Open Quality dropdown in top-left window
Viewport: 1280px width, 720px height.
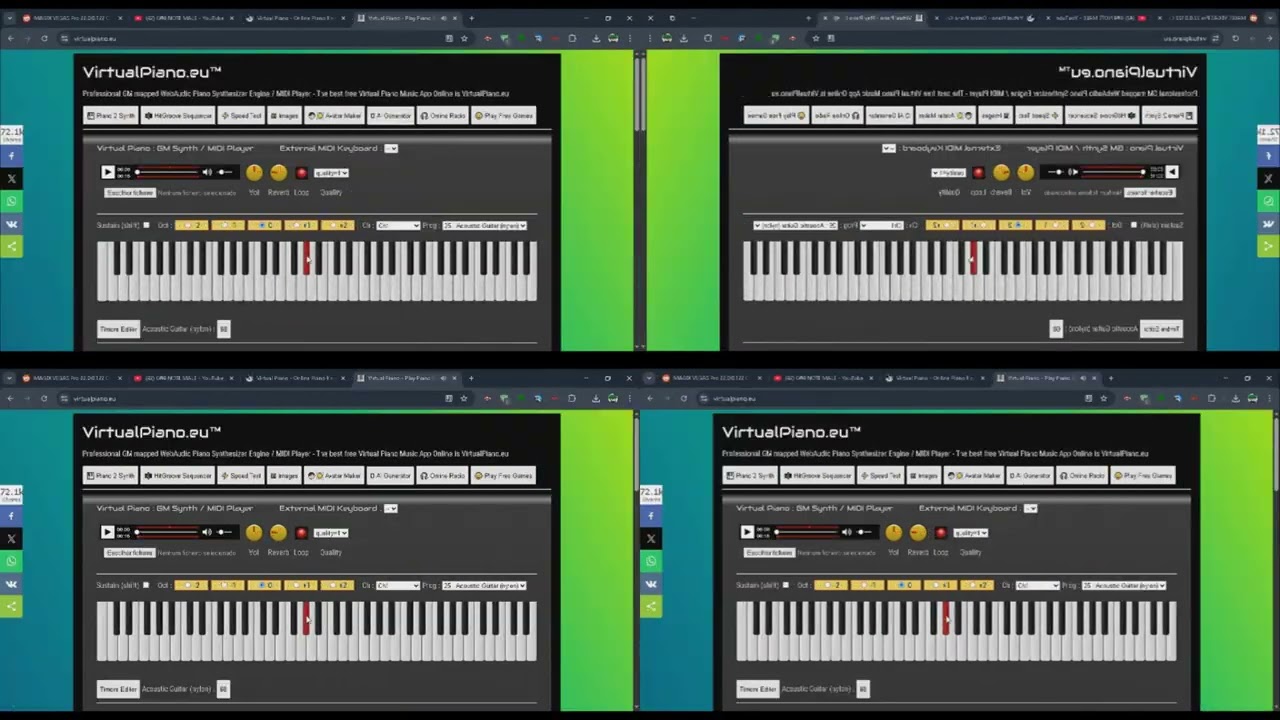tap(331, 173)
